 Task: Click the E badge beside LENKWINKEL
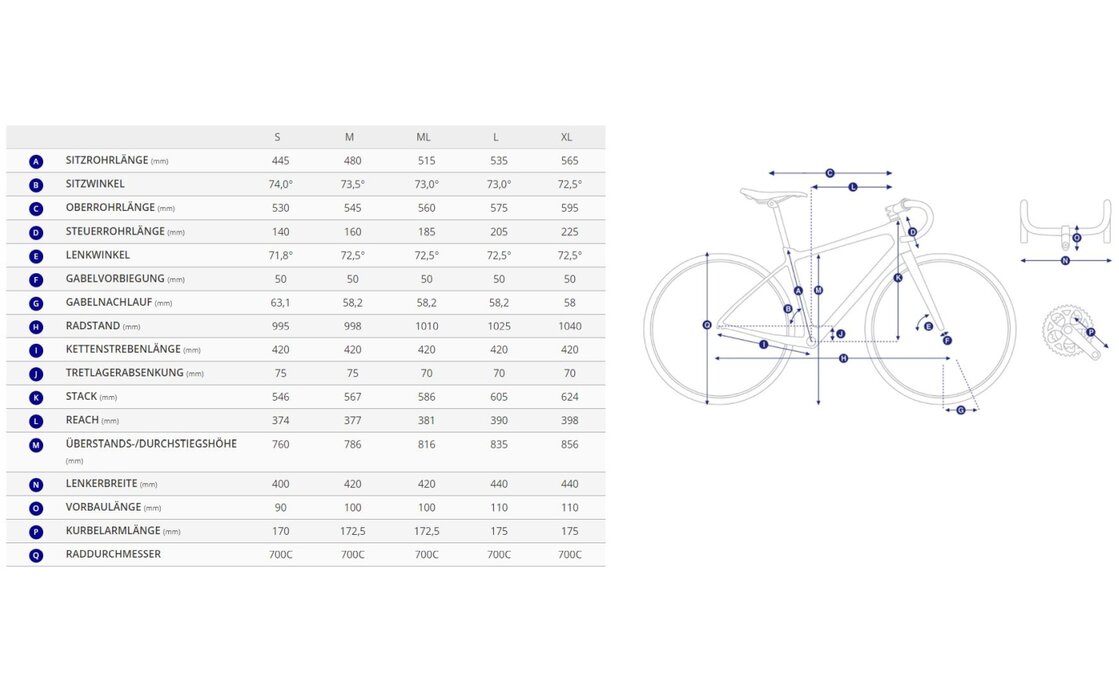point(36,256)
